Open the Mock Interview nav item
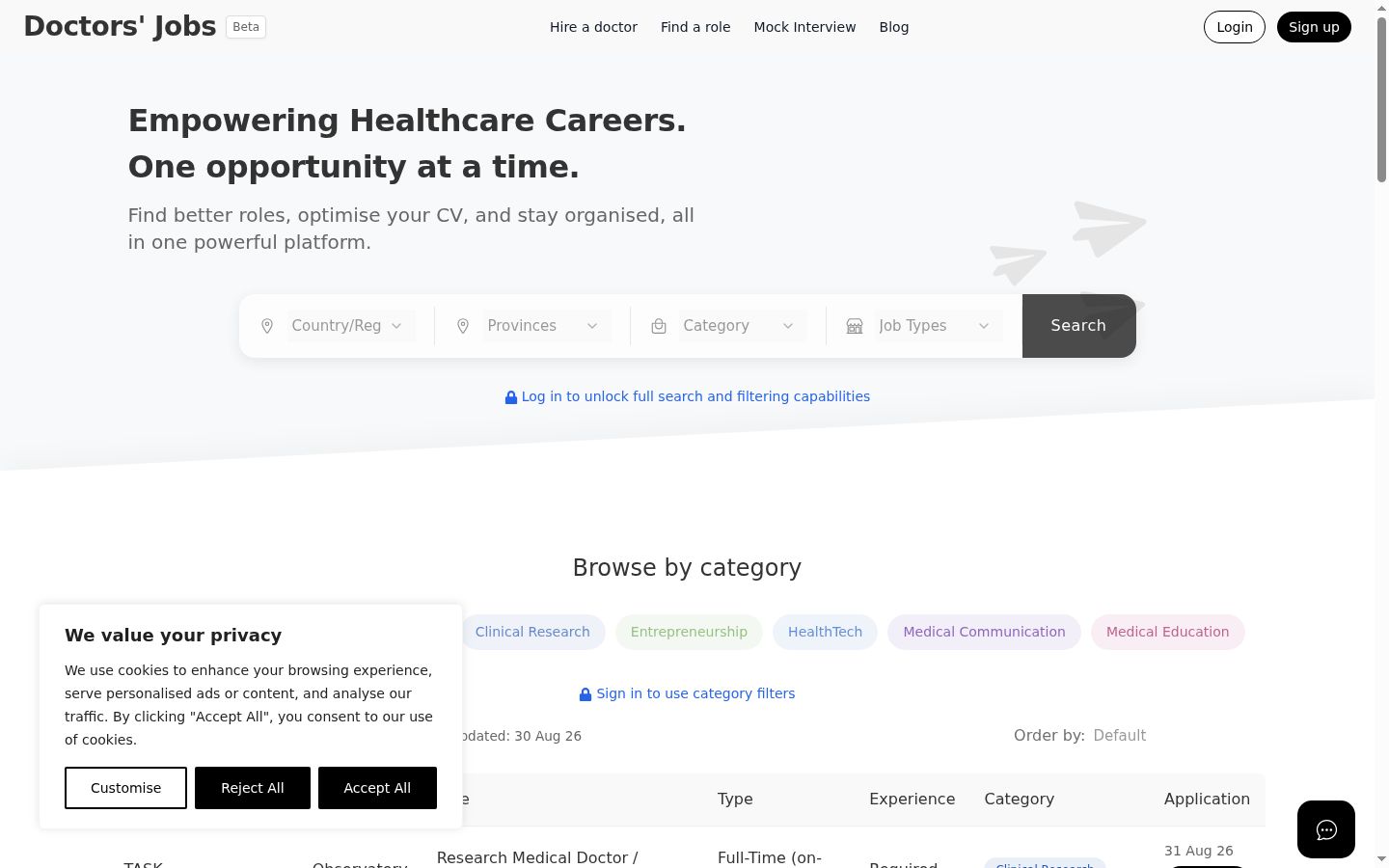 [x=804, y=27]
